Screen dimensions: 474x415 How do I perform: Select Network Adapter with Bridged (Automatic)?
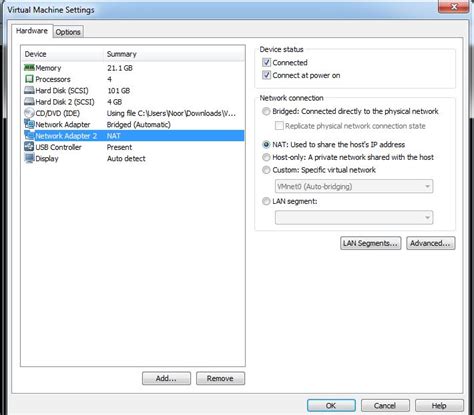tap(63, 125)
